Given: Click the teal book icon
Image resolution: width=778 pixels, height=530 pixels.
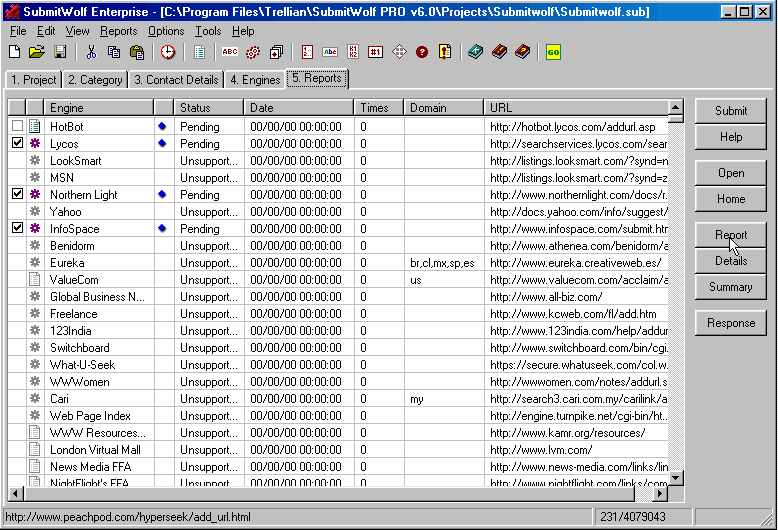Looking at the screenshot, I should (476, 52).
